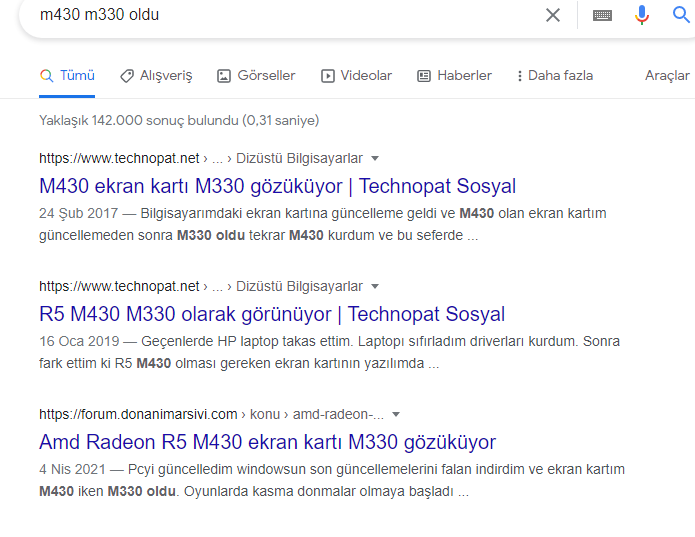695x537 pixels.
Task: Clear the search box with the X icon
Action: 553,15
